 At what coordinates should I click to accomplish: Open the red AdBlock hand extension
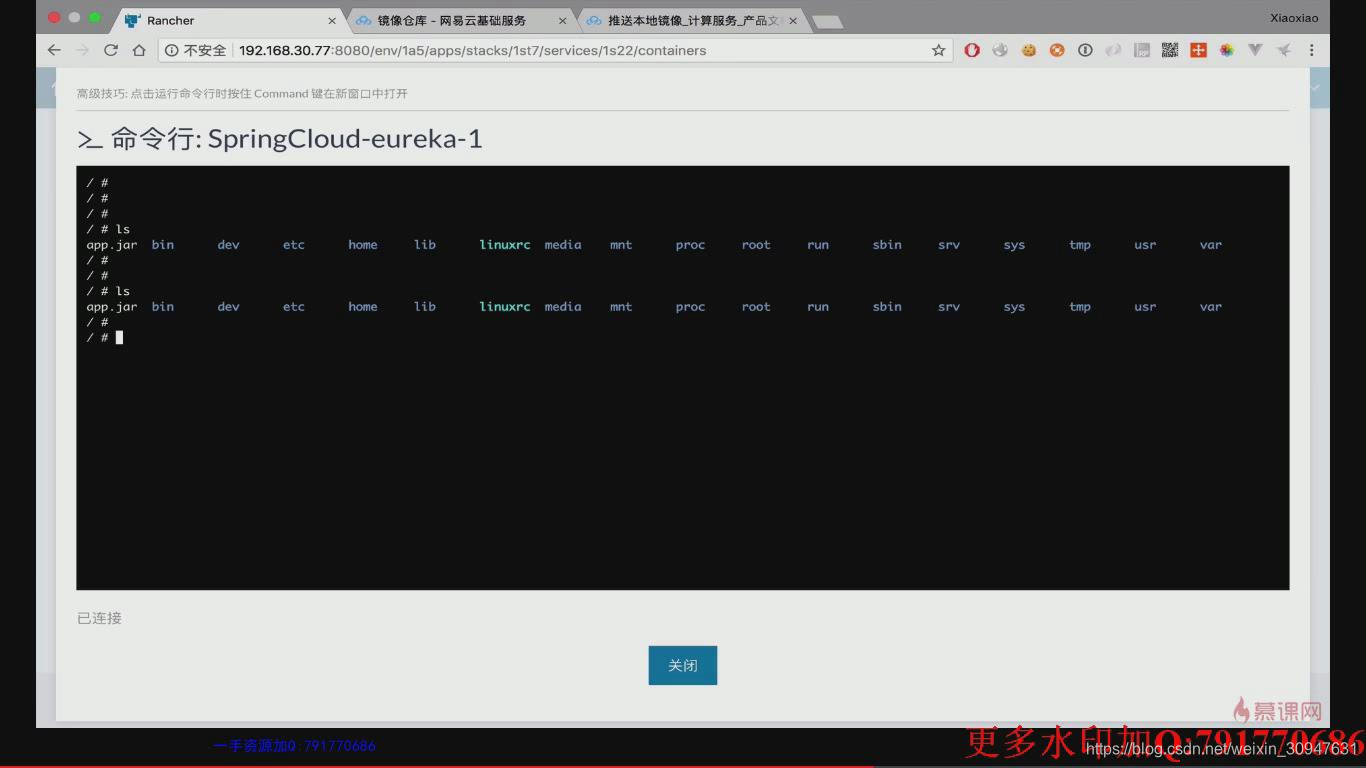point(972,50)
